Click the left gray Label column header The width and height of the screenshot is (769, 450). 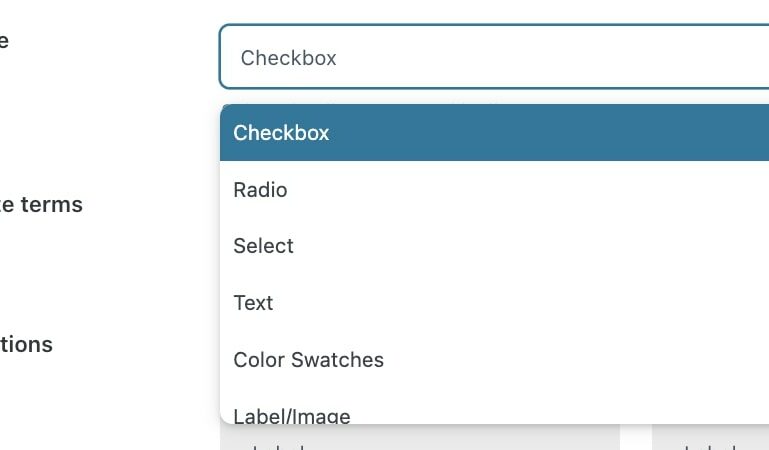[x=420, y=438]
